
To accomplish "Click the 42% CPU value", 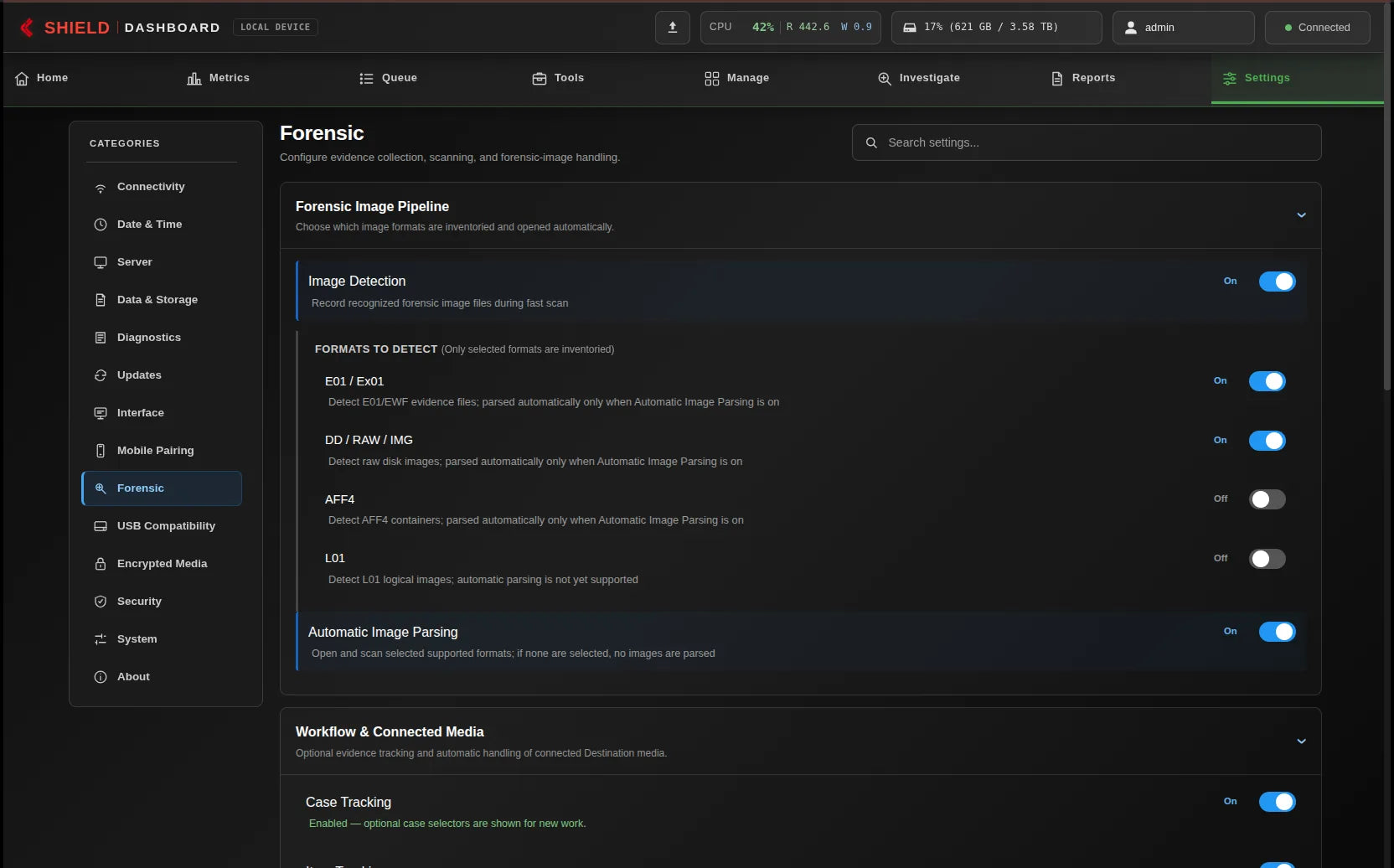I will 762,28.
